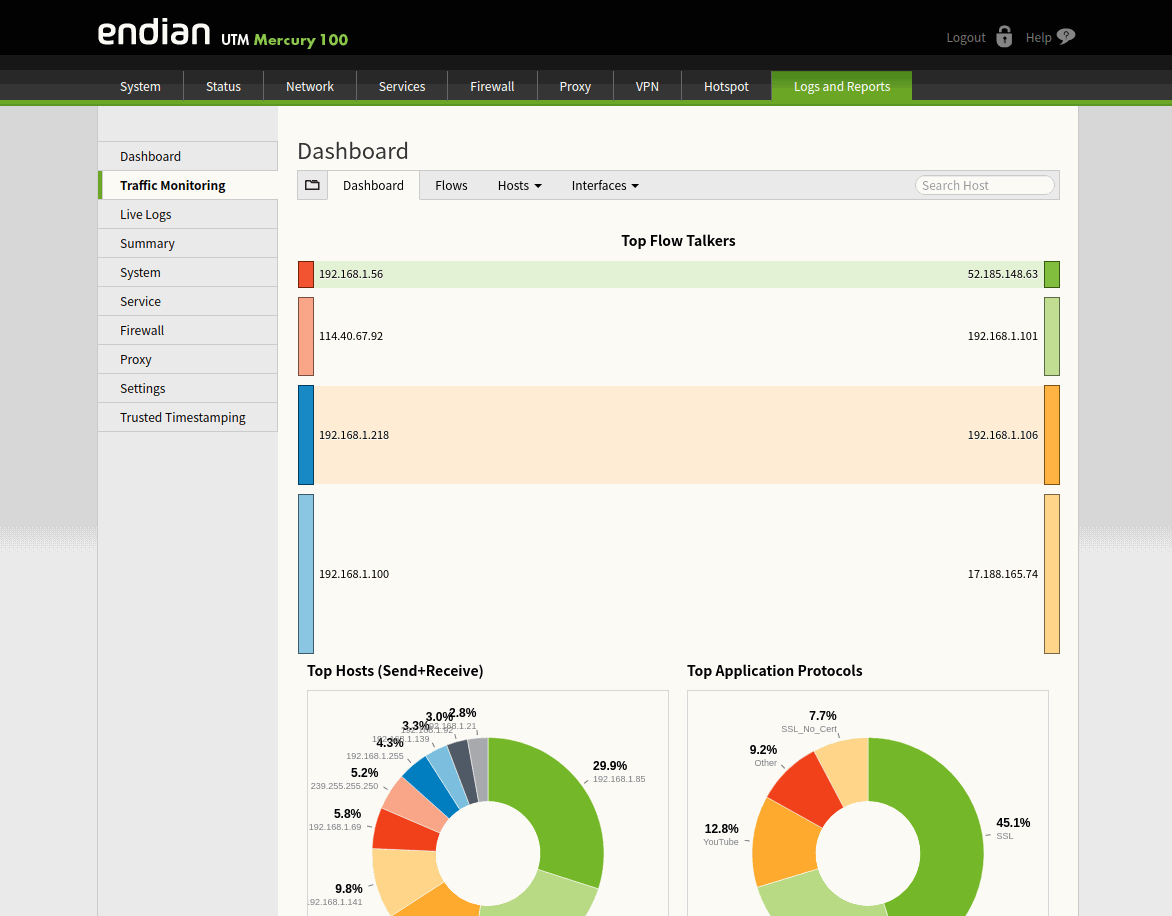Click host label 192.168.1.100
This screenshot has height=916, width=1172.
(354, 574)
